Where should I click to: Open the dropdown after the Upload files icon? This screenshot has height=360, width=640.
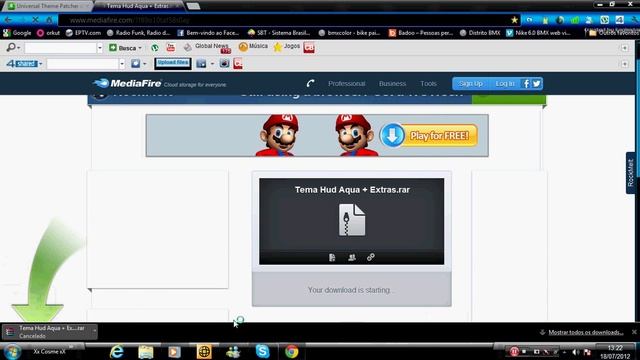coord(212,64)
